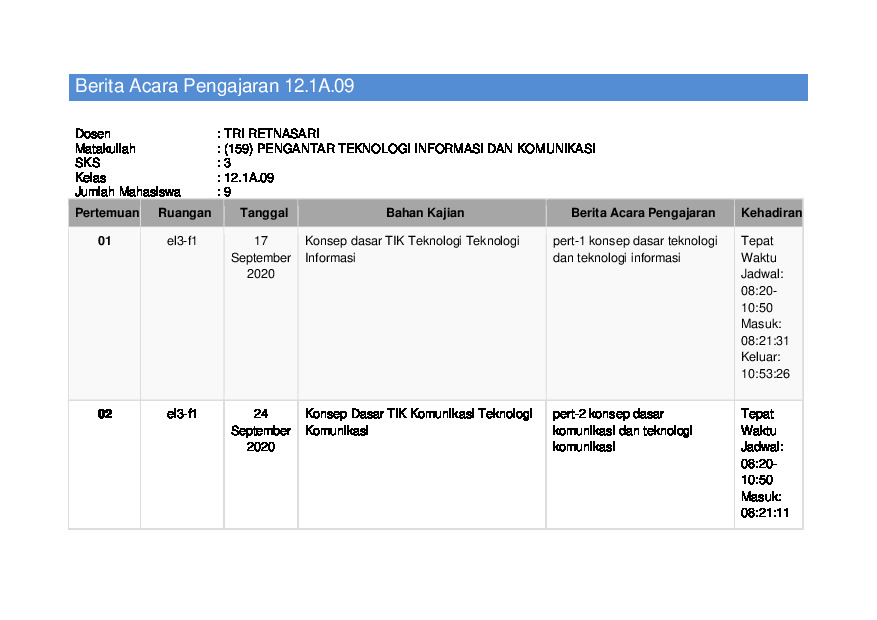This screenshot has width=877, height=620.
Task: Click the room 'el3-f1' in row 01
Action: [182, 241]
